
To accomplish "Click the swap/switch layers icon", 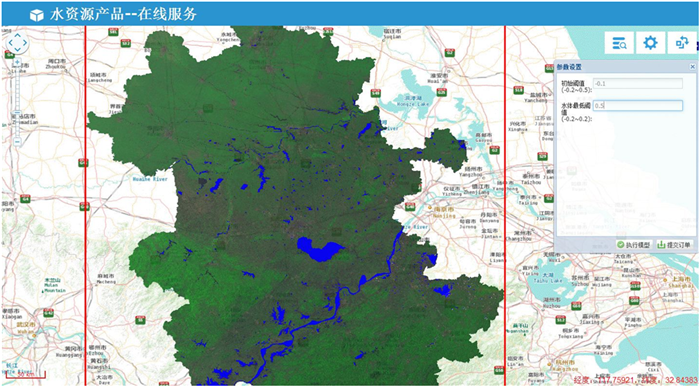I will tap(682, 43).
